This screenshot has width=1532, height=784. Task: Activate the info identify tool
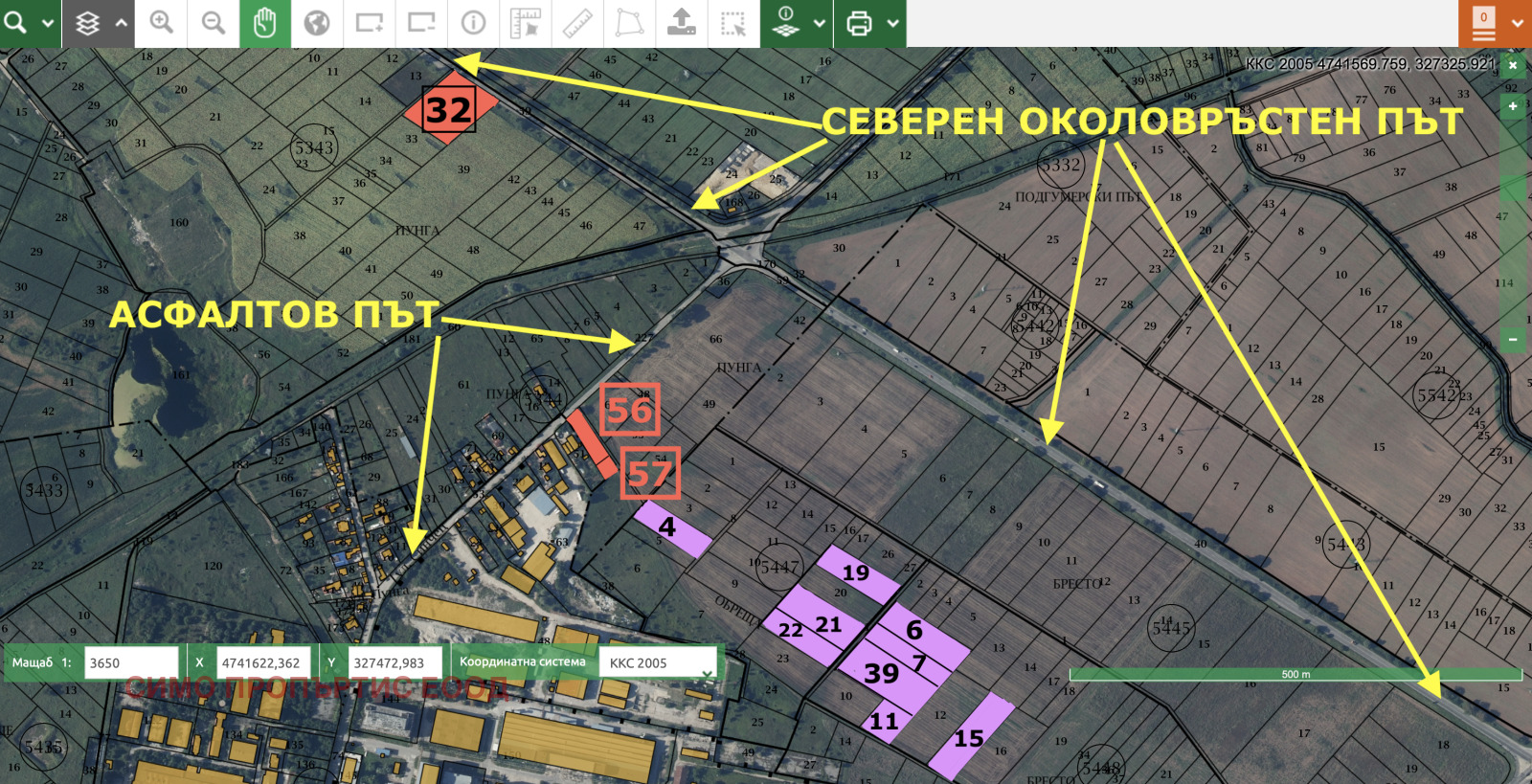[473, 23]
